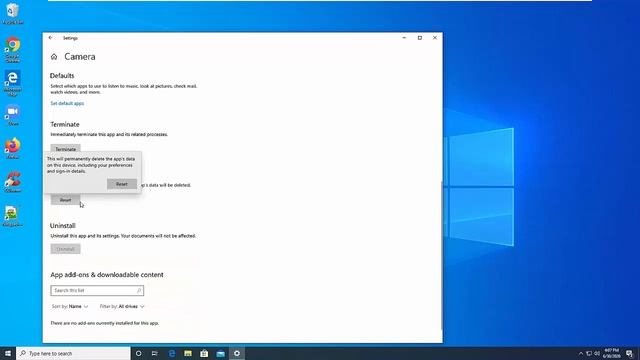Confirm Reset in the warning popup
640x360 pixels.
122,184
